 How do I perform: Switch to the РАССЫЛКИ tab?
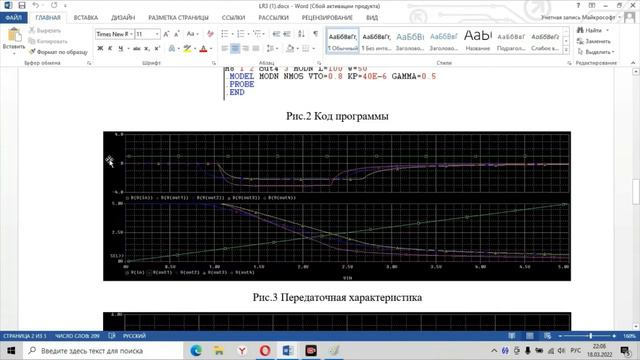tap(273, 18)
